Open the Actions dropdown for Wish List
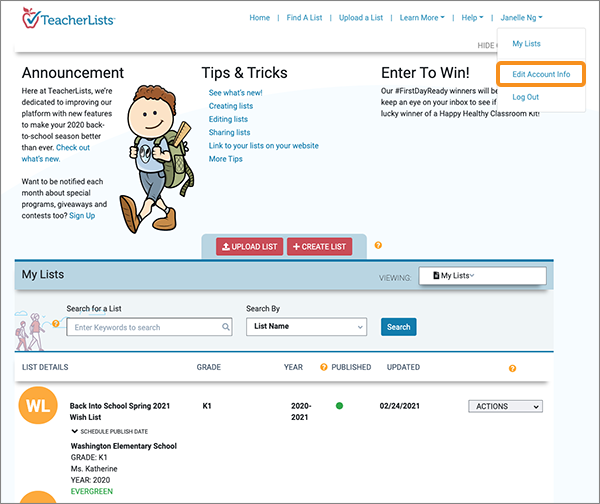 tap(505, 406)
